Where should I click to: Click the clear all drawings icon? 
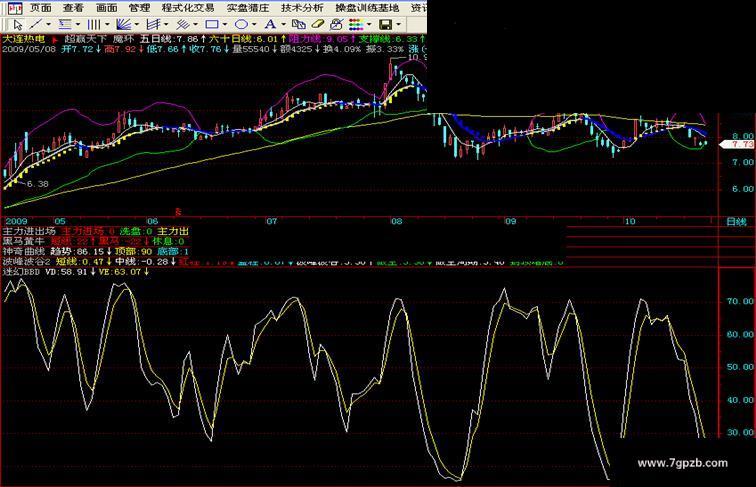point(336,24)
